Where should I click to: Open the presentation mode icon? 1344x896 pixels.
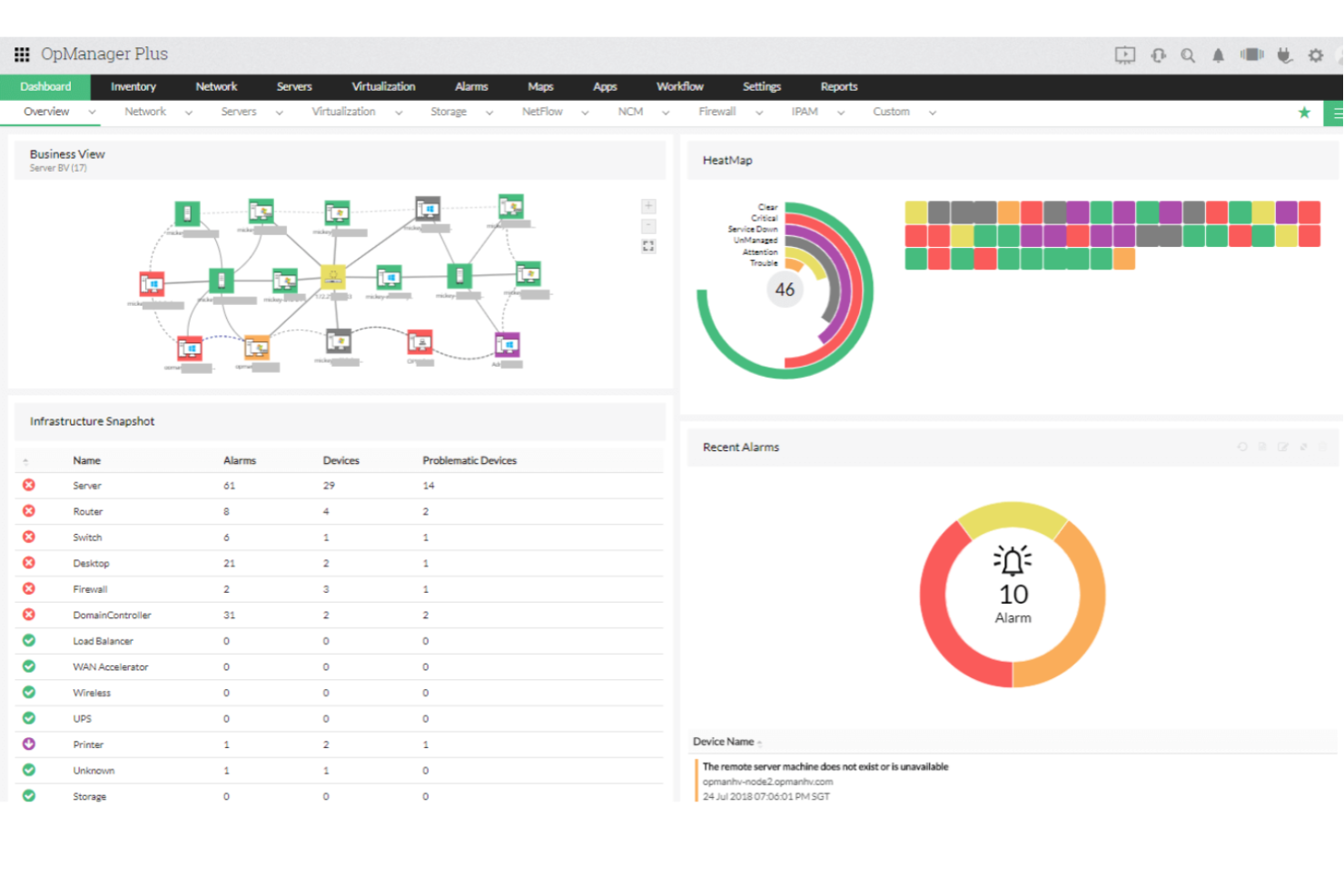click(x=1124, y=54)
